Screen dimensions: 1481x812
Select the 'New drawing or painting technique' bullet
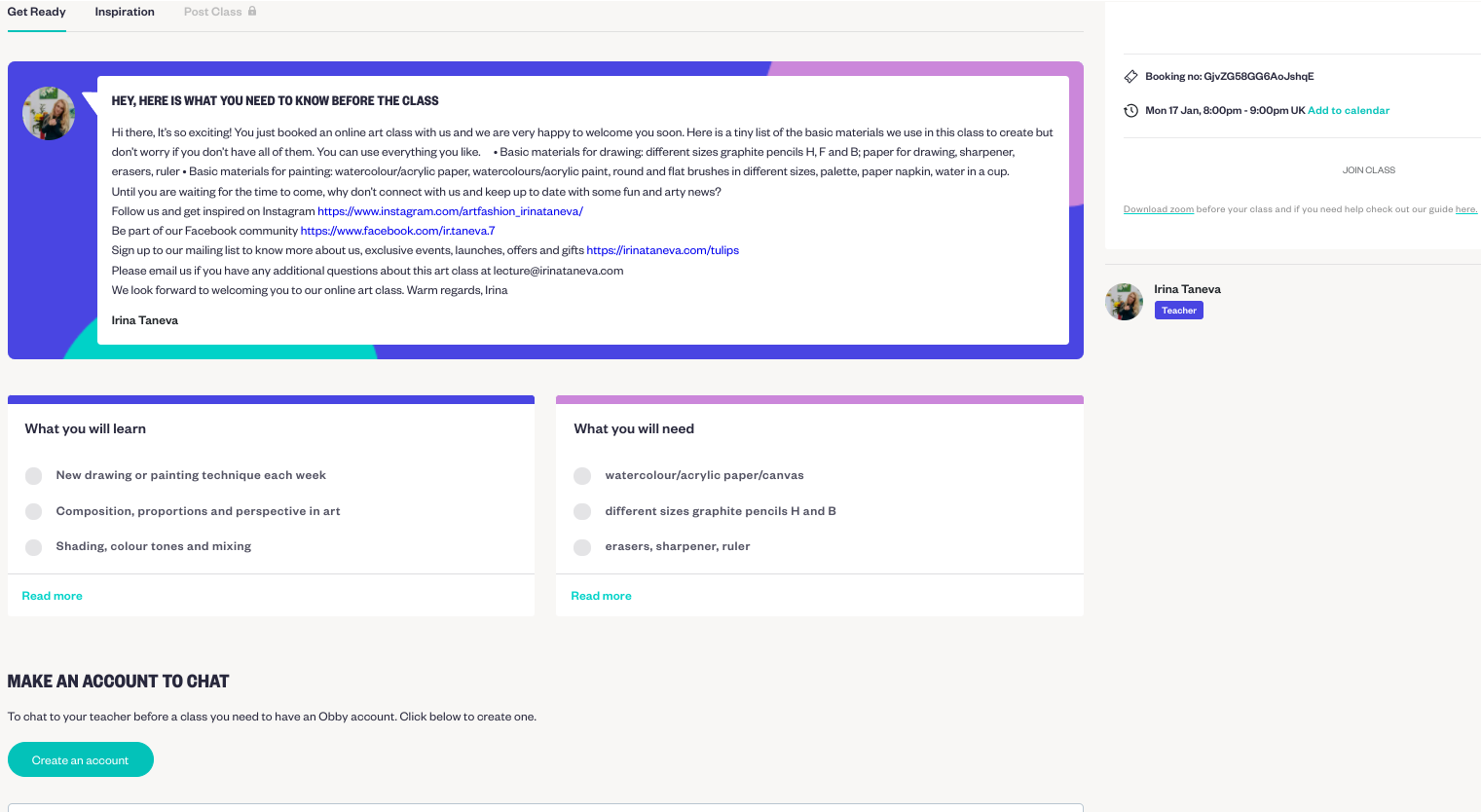coord(33,476)
